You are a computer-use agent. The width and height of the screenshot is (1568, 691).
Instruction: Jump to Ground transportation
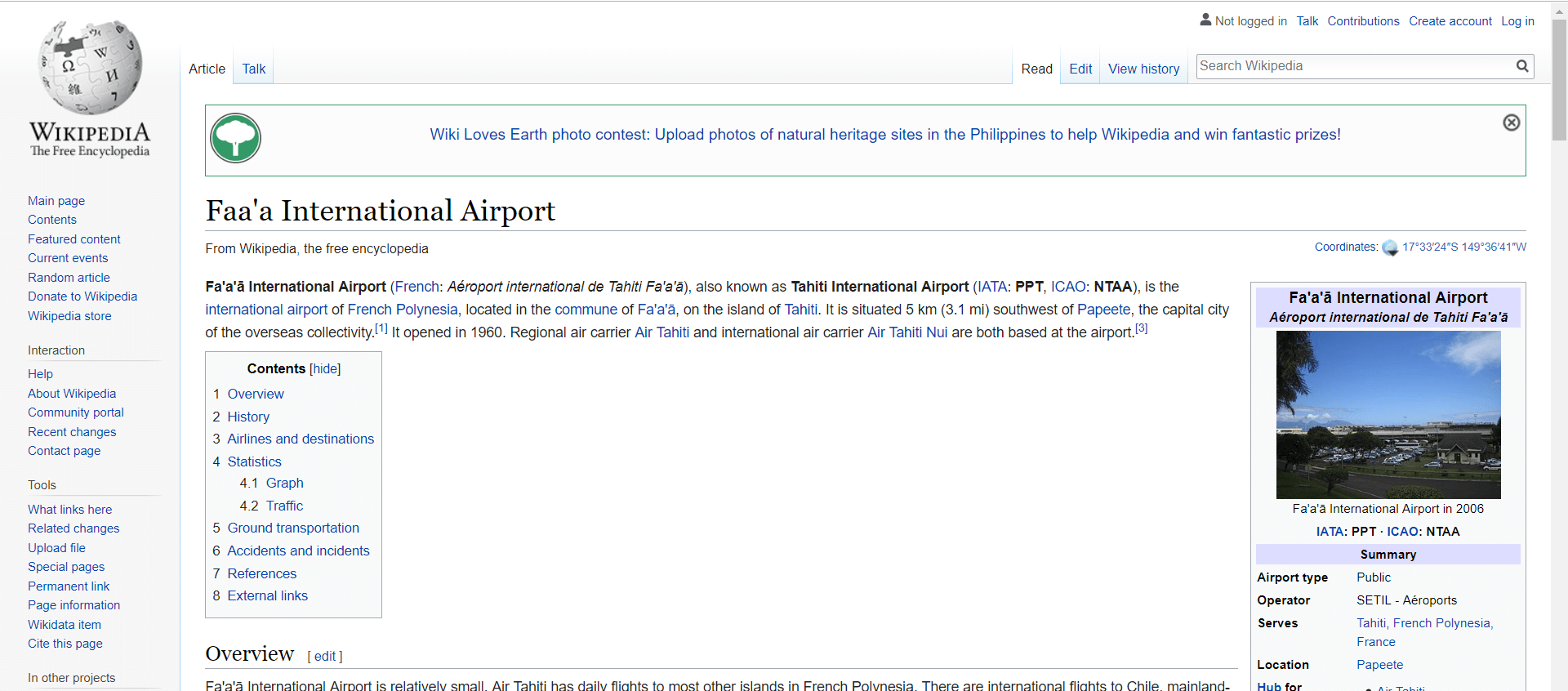[x=293, y=528]
